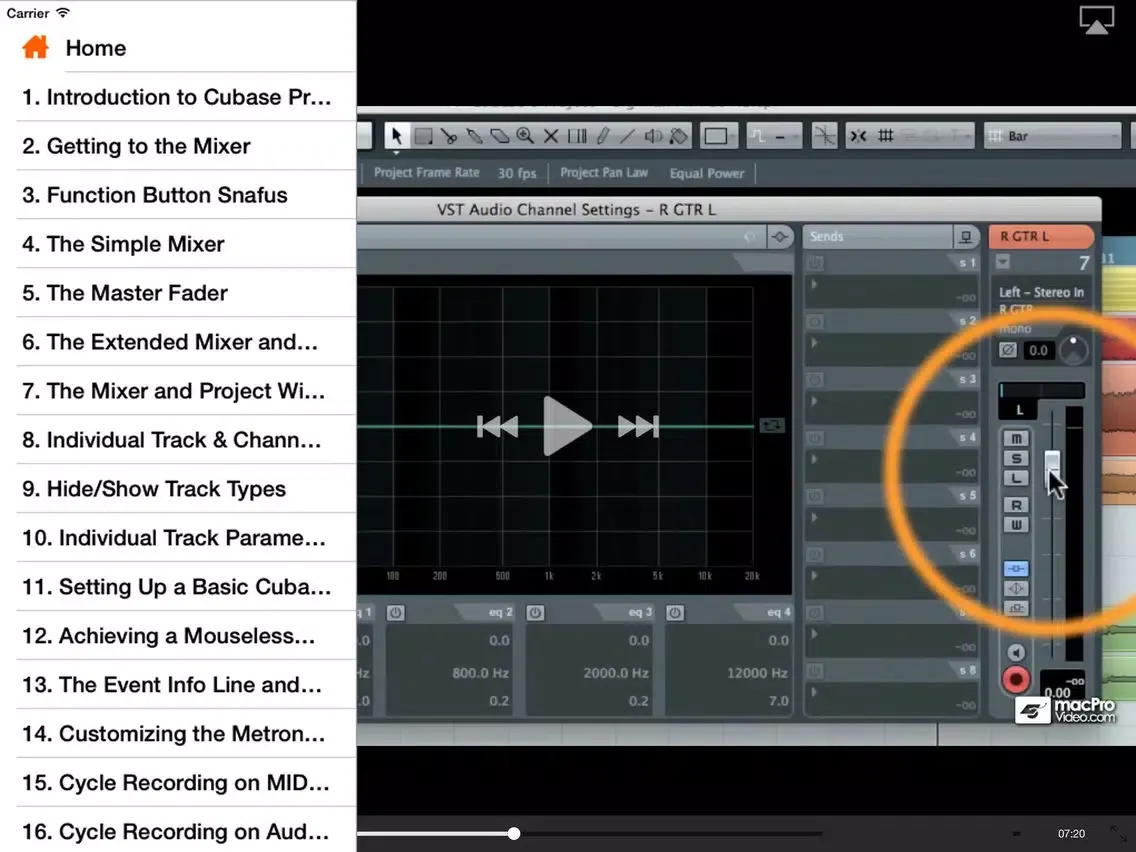This screenshot has height=852, width=1136.
Task: Select the Time Warp tool
Action: pos(577,135)
